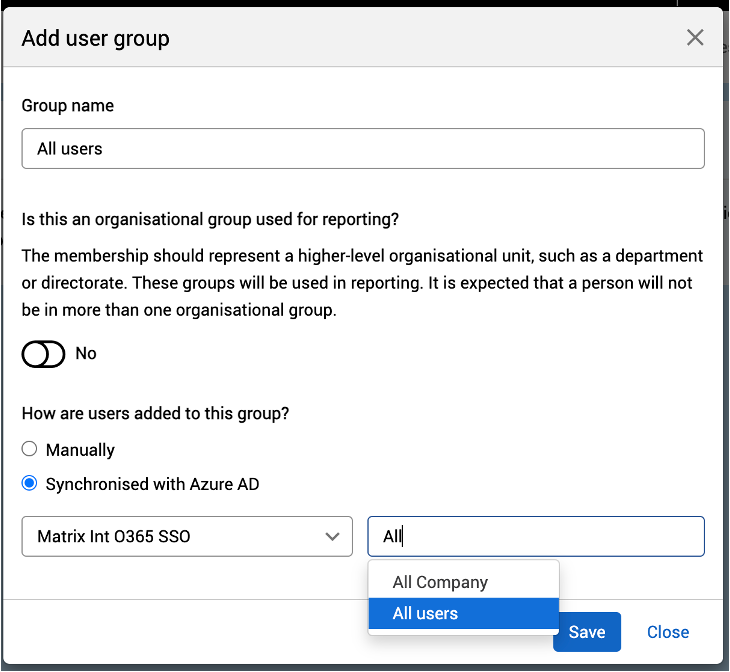
Task: Choose 'All Company' from the suggestion list
Action: (440, 582)
